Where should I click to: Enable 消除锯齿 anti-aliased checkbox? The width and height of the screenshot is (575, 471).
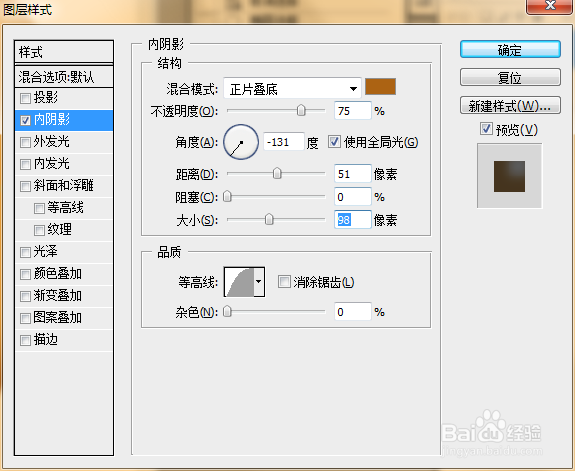[x=284, y=282]
